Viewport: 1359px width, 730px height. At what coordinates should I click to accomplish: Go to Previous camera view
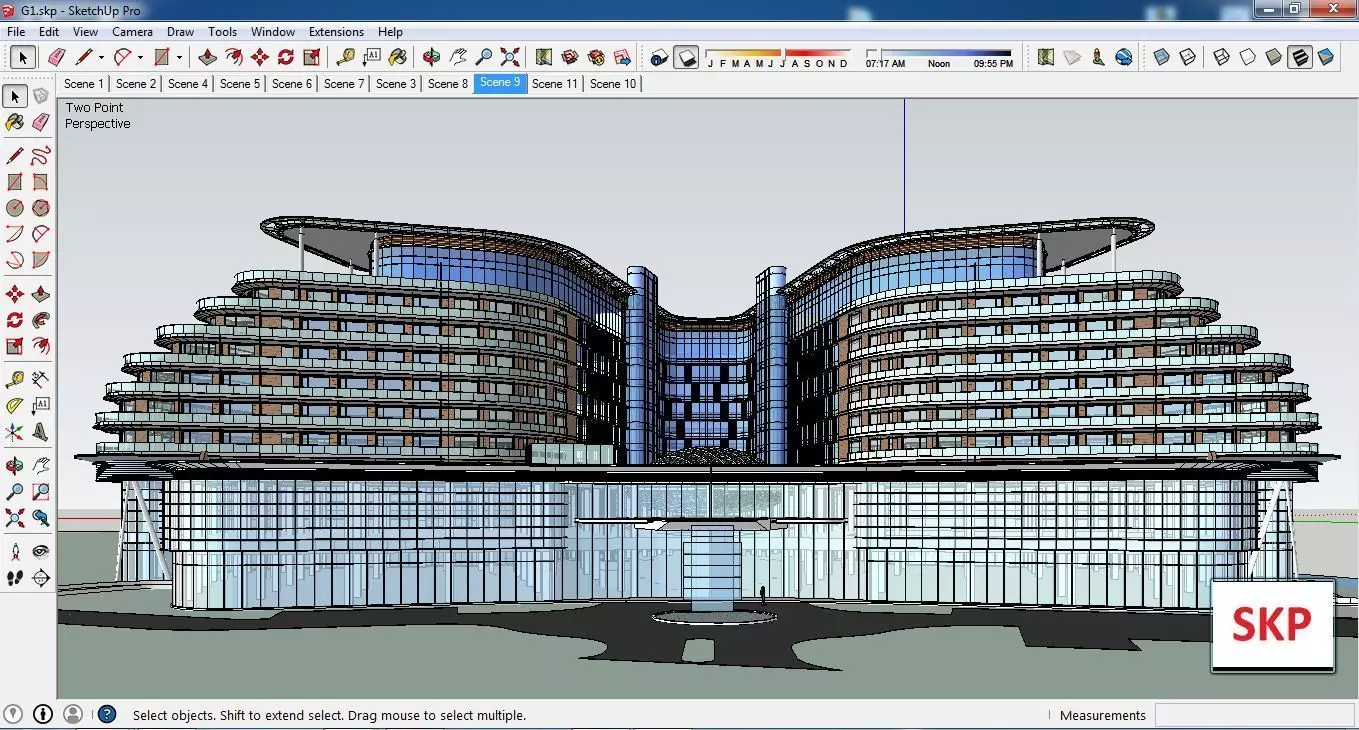[41, 518]
